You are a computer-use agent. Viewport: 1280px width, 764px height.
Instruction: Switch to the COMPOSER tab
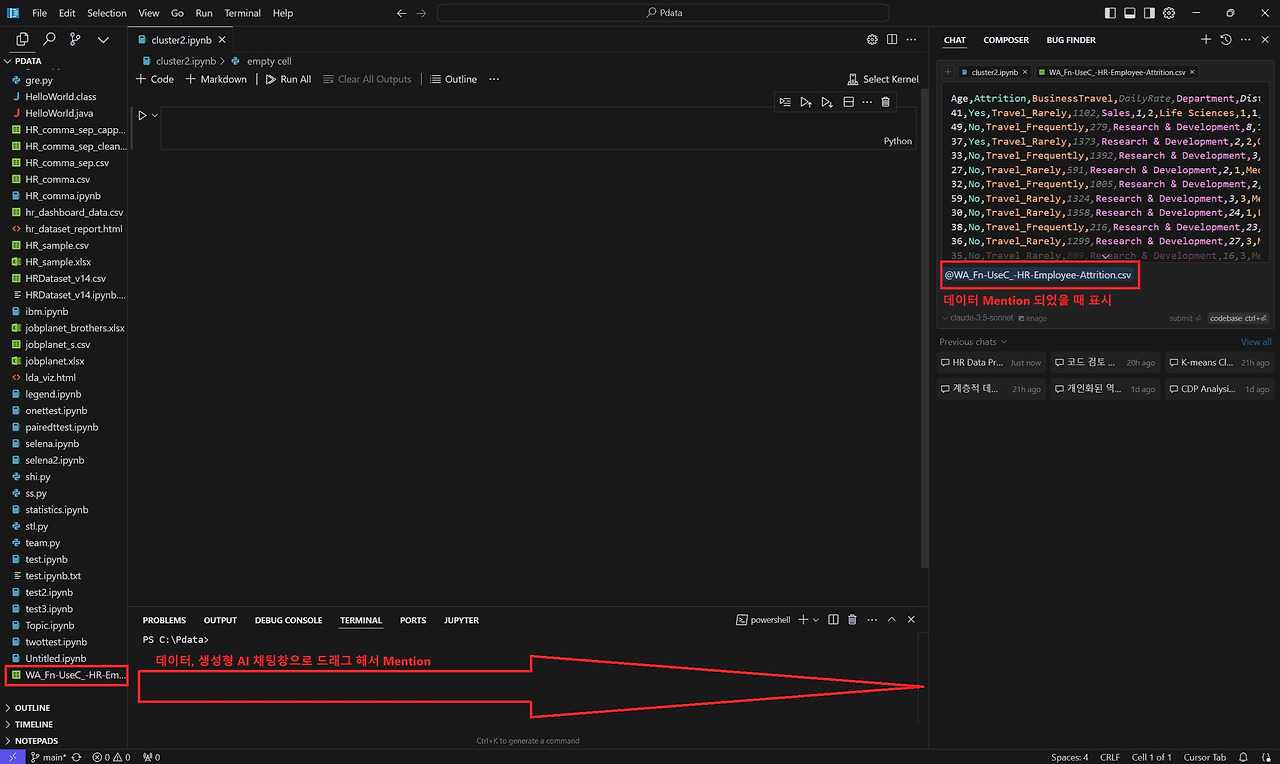1006,40
